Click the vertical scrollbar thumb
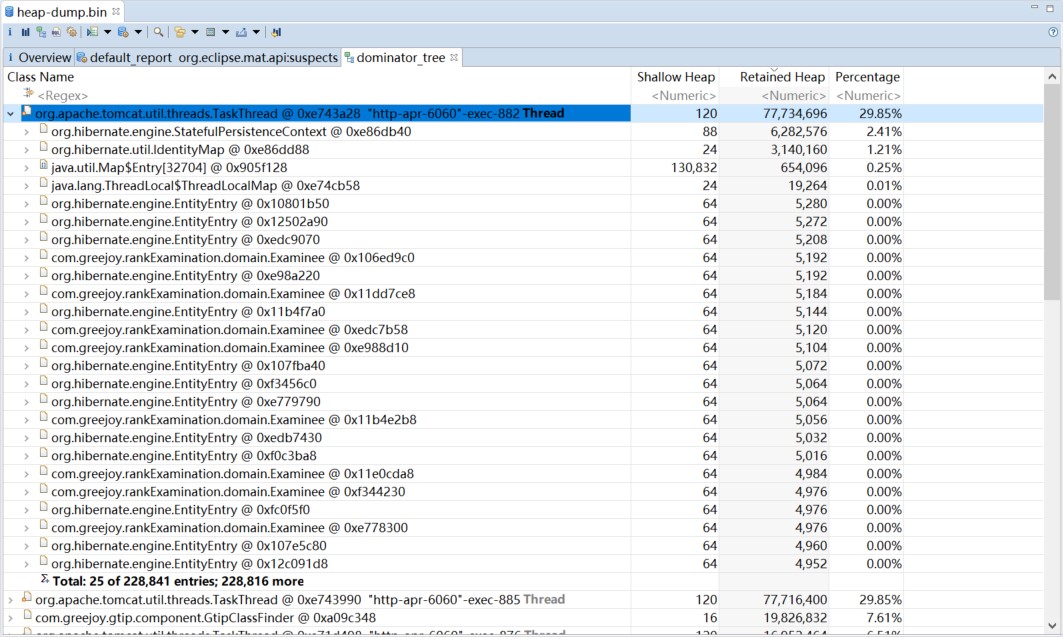This screenshot has height=637, width=1063. click(1052, 192)
